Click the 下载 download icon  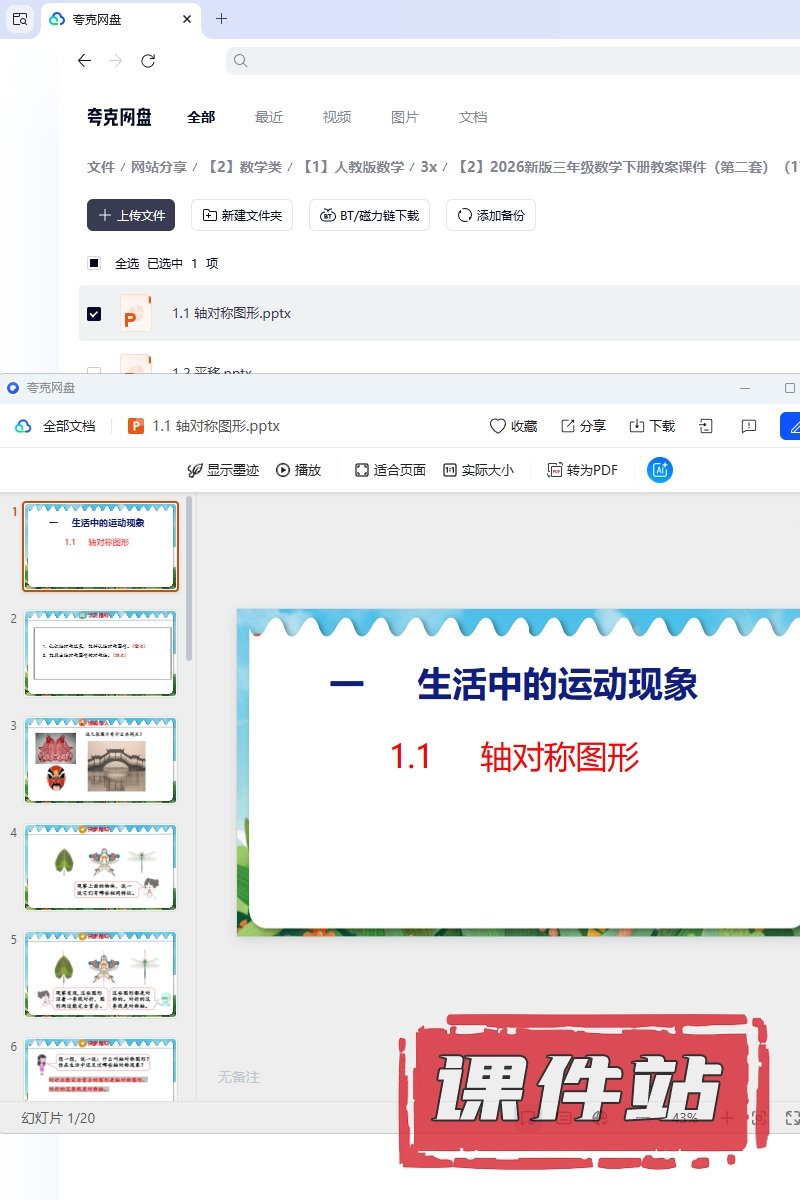tap(637, 426)
